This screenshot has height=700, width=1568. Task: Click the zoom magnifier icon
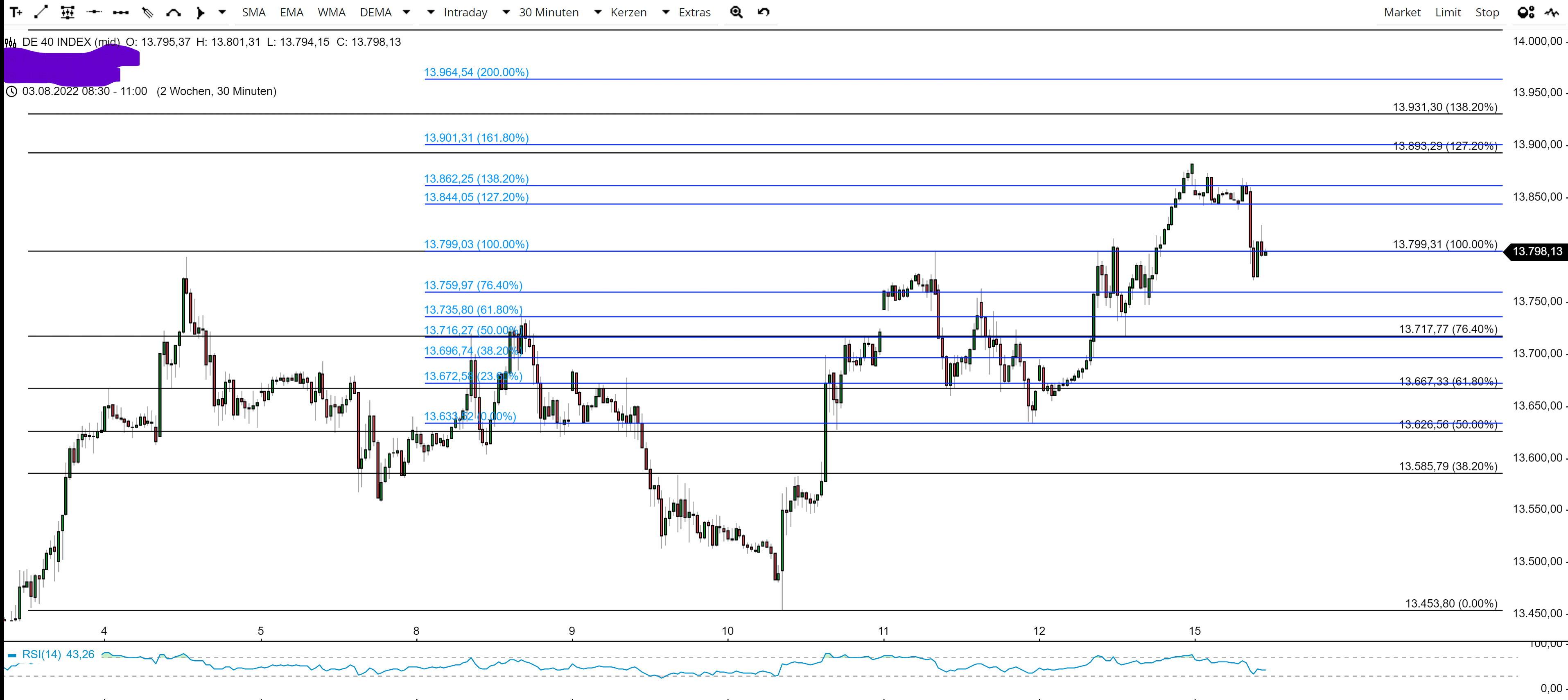point(736,12)
